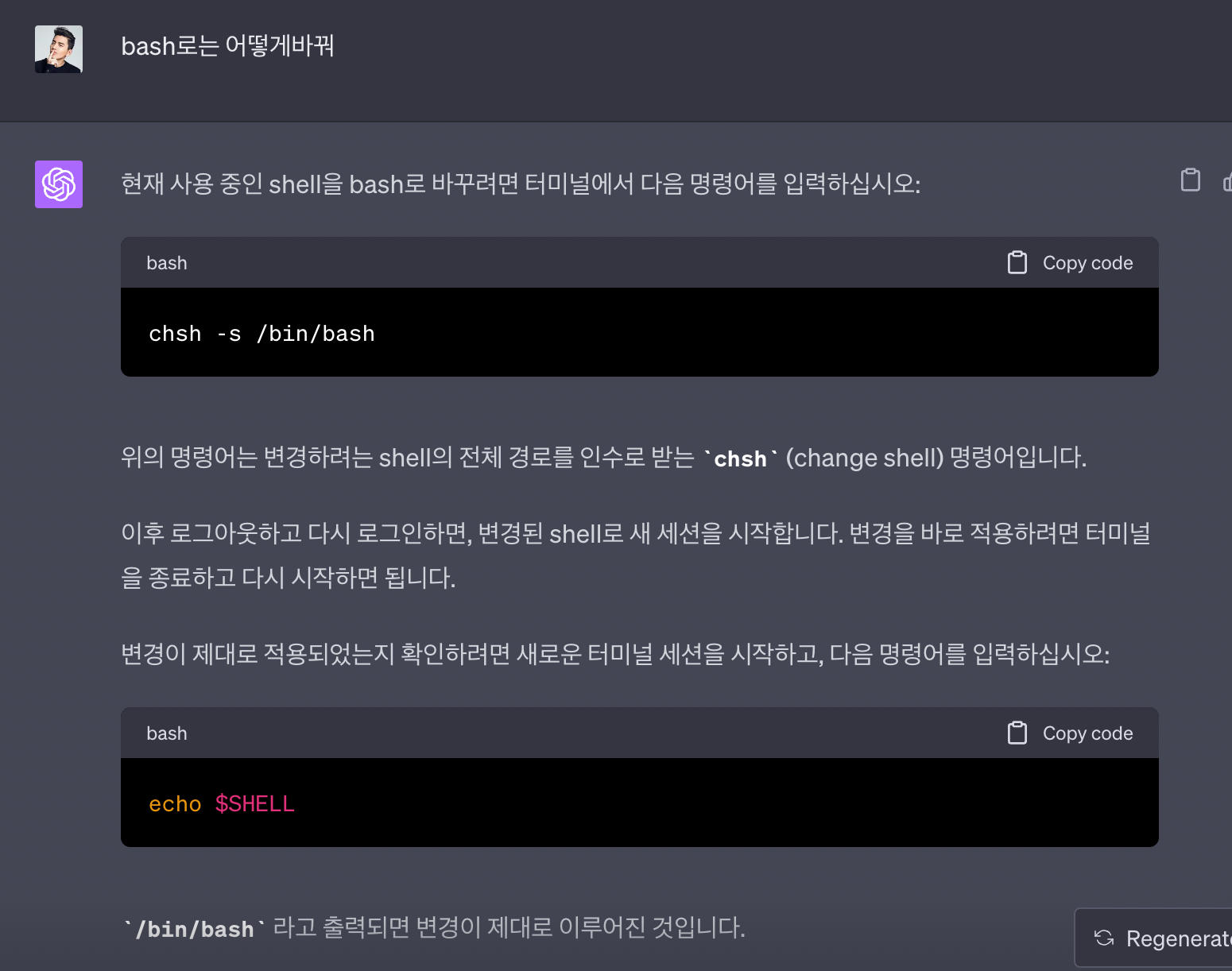Click the $SHELL variable in code block
The width and height of the screenshot is (1232, 971).
click(x=254, y=804)
